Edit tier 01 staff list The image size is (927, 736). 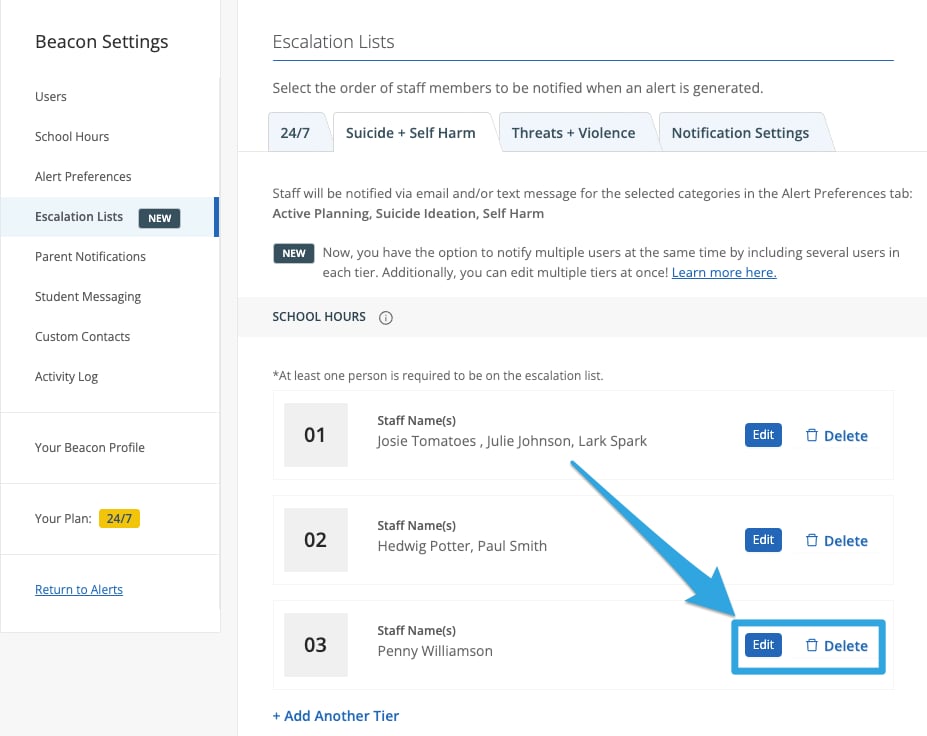(x=763, y=435)
